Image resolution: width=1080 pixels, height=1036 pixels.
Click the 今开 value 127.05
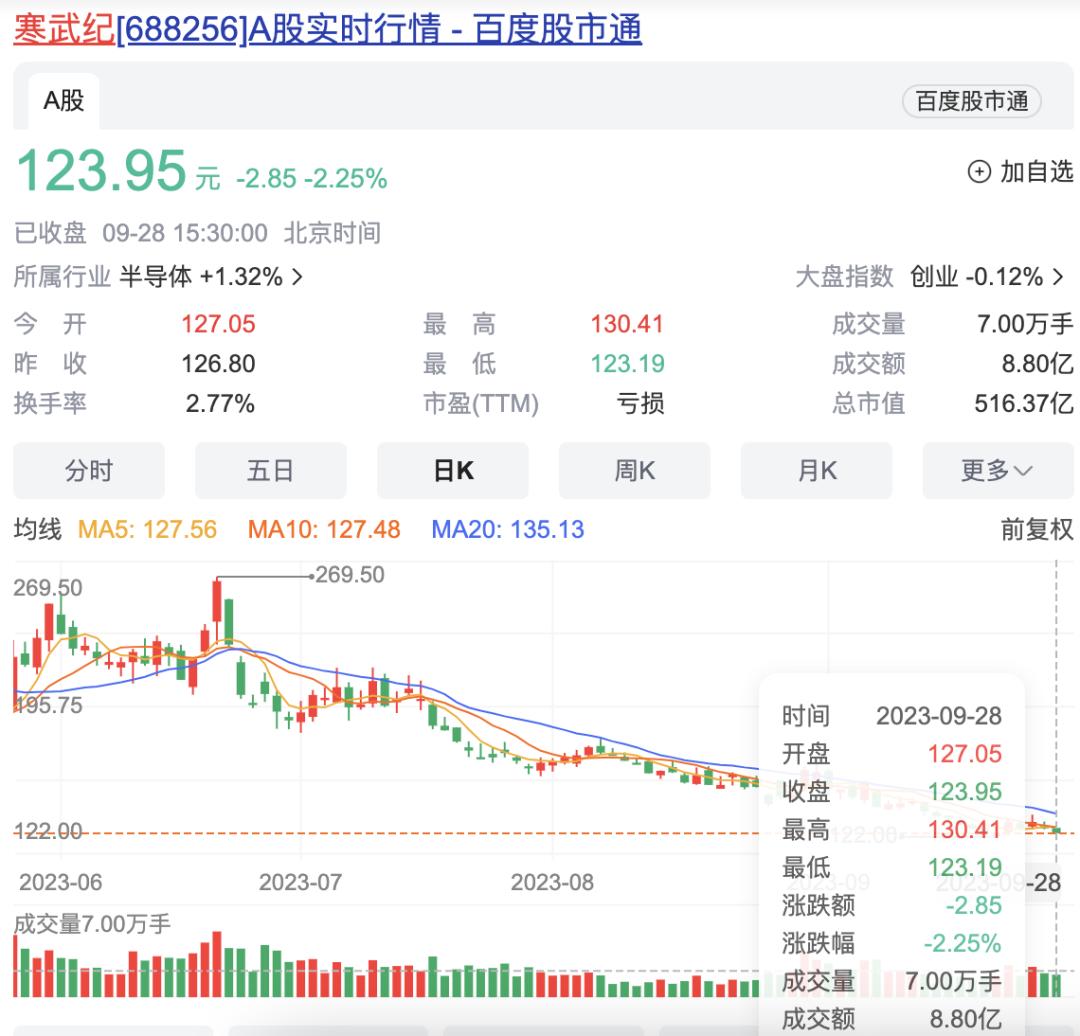coord(218,324)
